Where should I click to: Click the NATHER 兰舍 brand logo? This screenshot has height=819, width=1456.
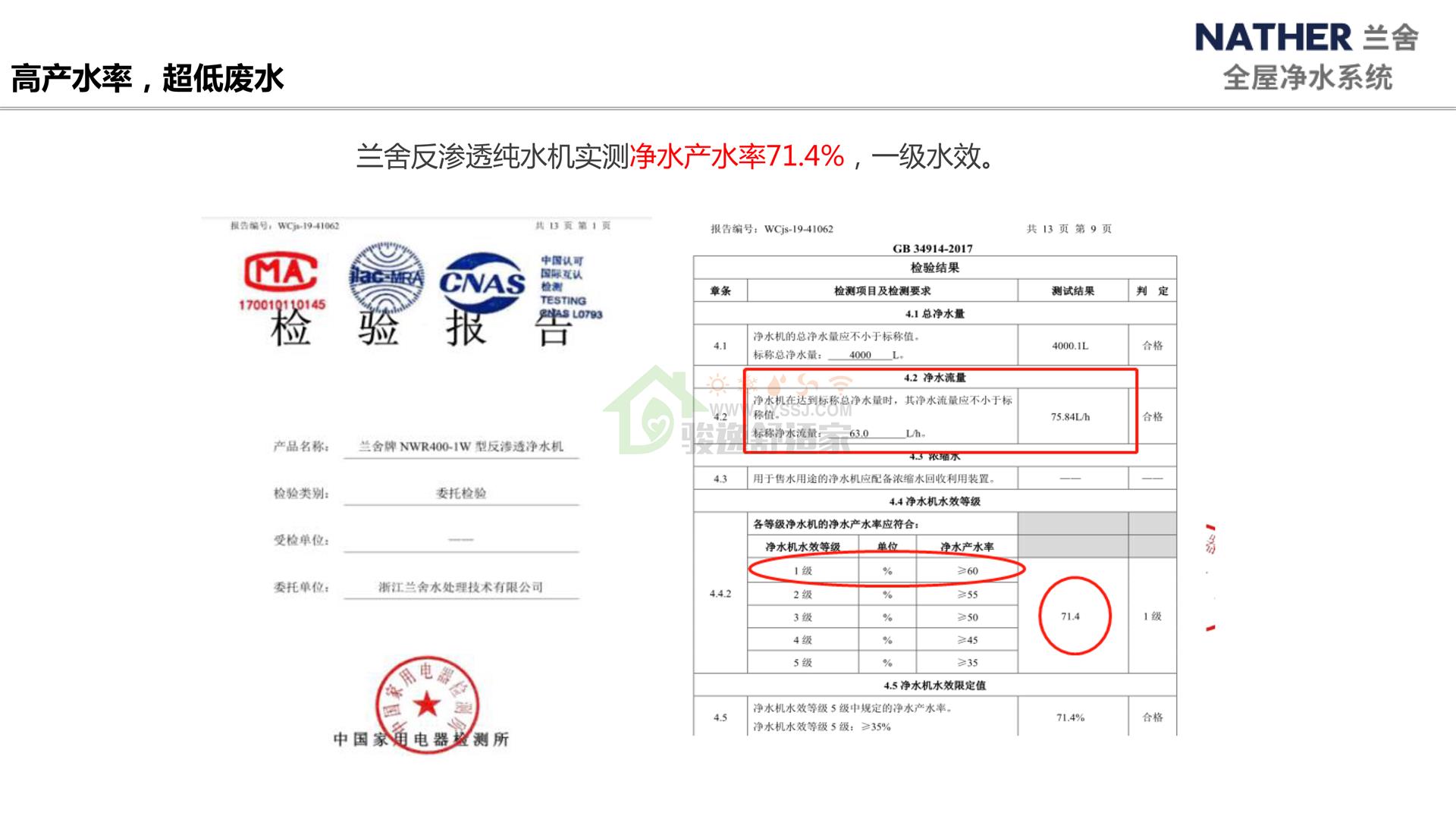(x=1307, y=38)
